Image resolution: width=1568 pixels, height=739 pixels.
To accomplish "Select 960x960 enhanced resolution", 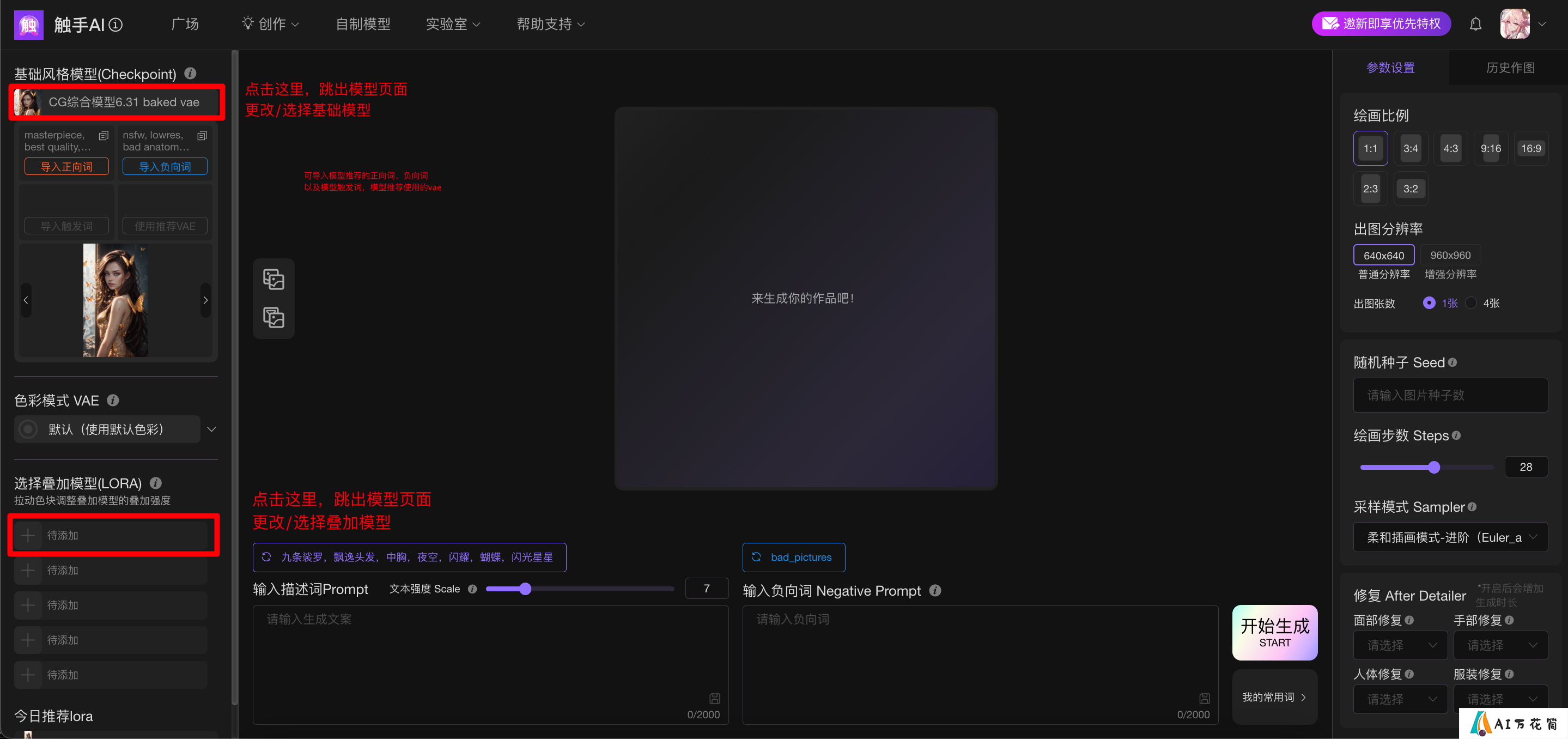I will (1450, 255).
